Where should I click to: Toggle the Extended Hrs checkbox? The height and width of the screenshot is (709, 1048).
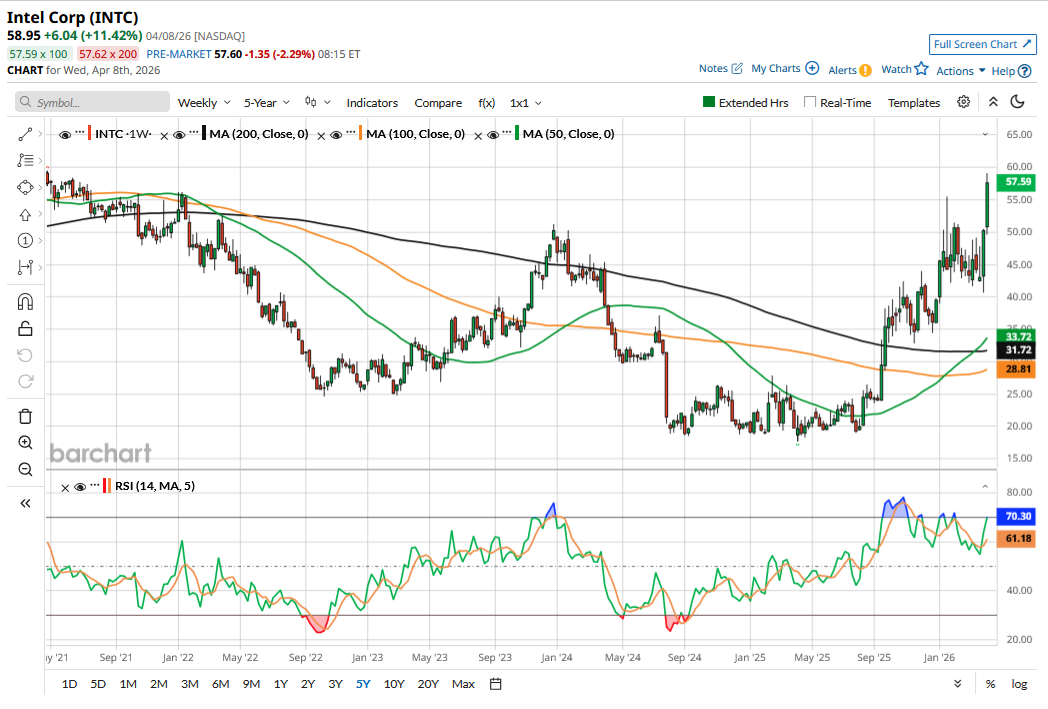(x=709, y=103)
